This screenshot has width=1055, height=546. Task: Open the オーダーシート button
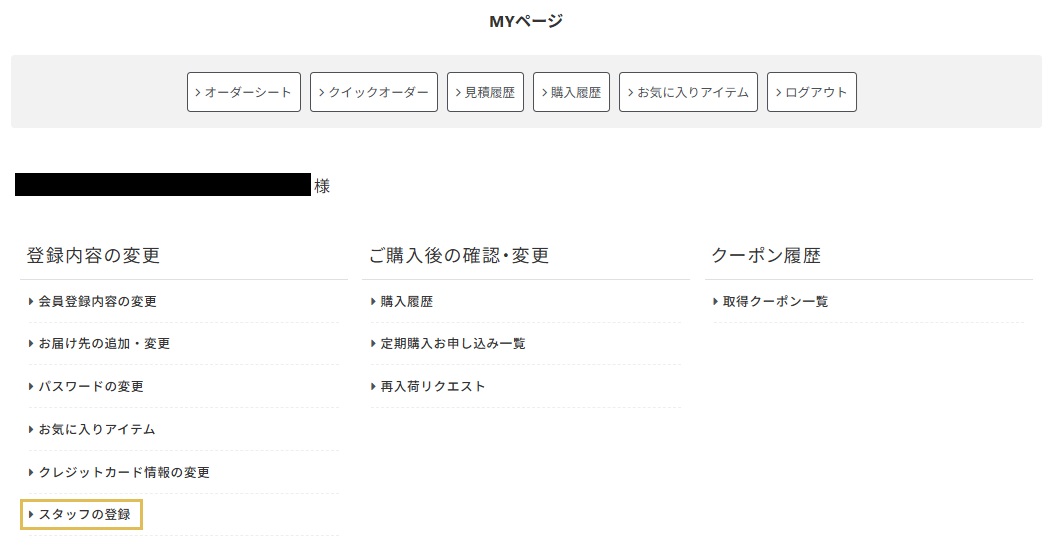[244, 92]
